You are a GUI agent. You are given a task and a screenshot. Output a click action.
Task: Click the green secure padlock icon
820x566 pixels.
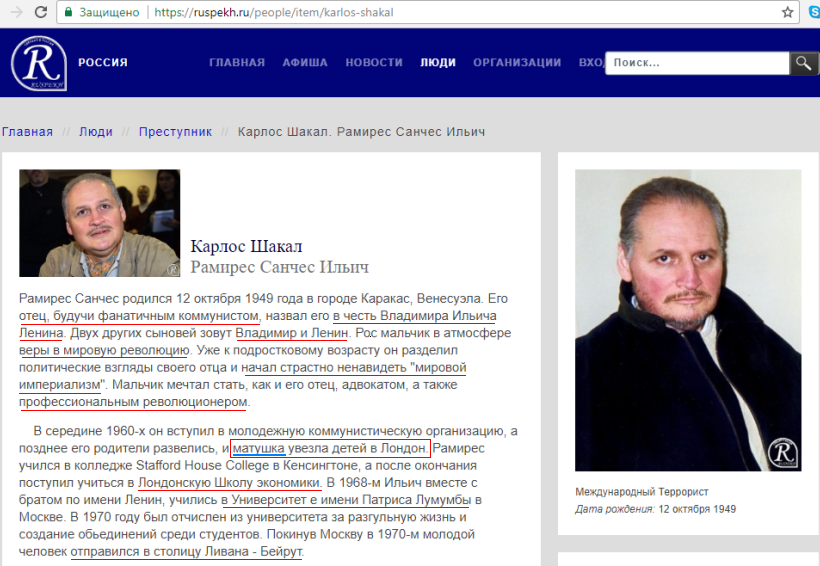point(68,12)
